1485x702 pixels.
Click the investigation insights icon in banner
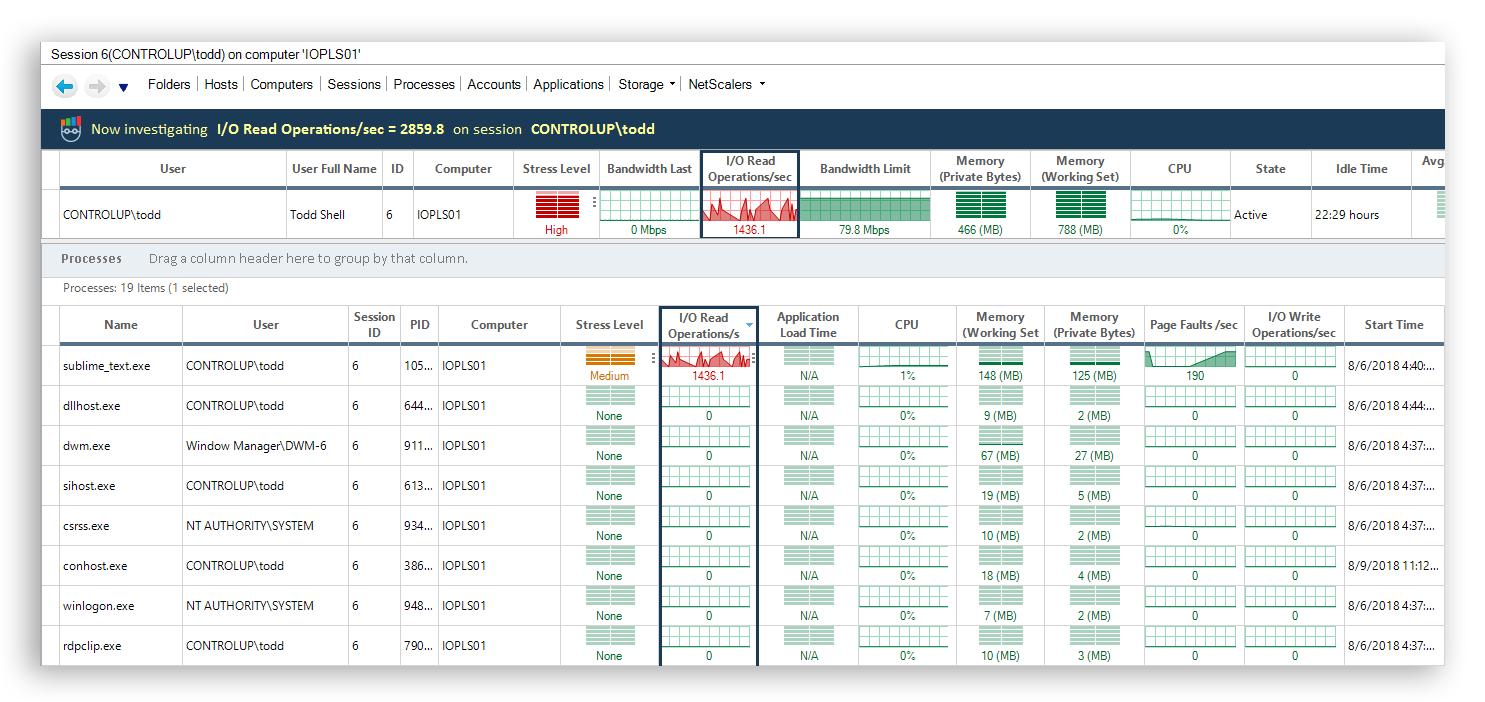[70, 128]
